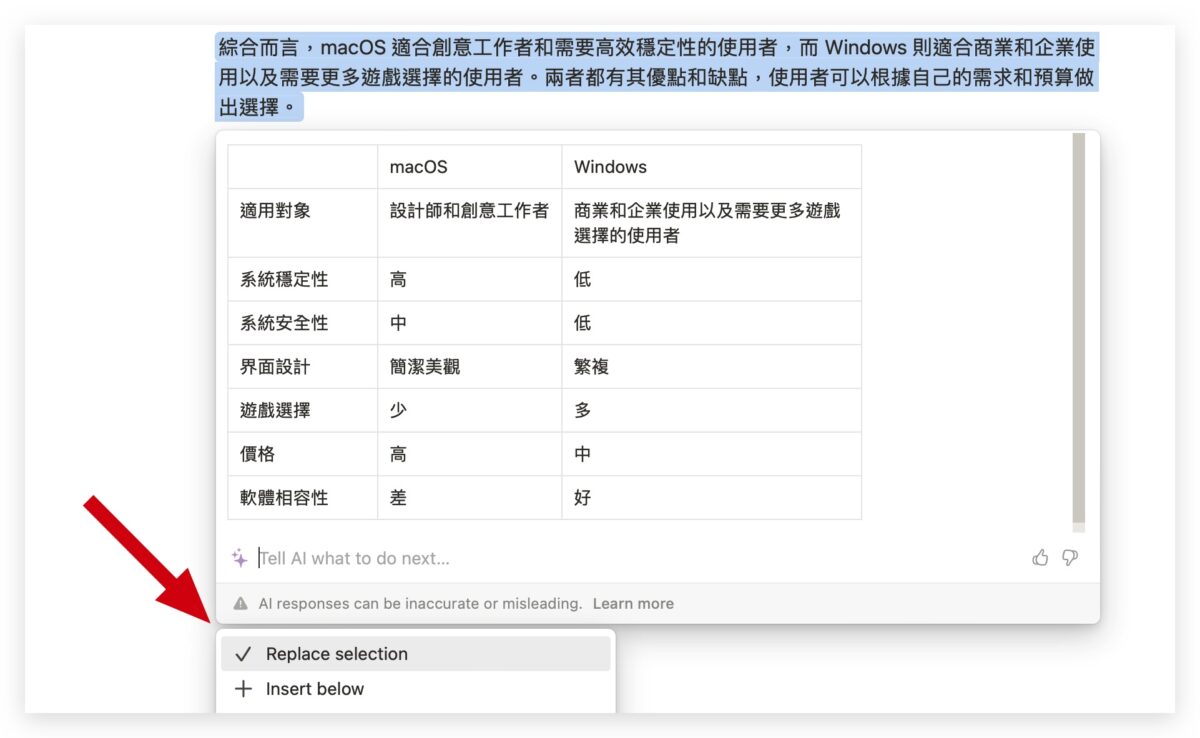Click the macOS column header cell
1200x738 pixels.
470,167
